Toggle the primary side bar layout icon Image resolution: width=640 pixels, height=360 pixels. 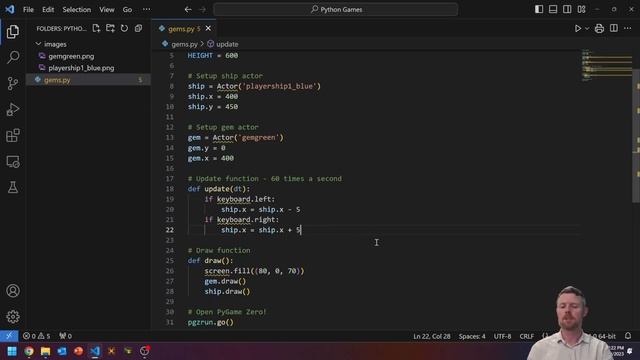coord(539,9)
